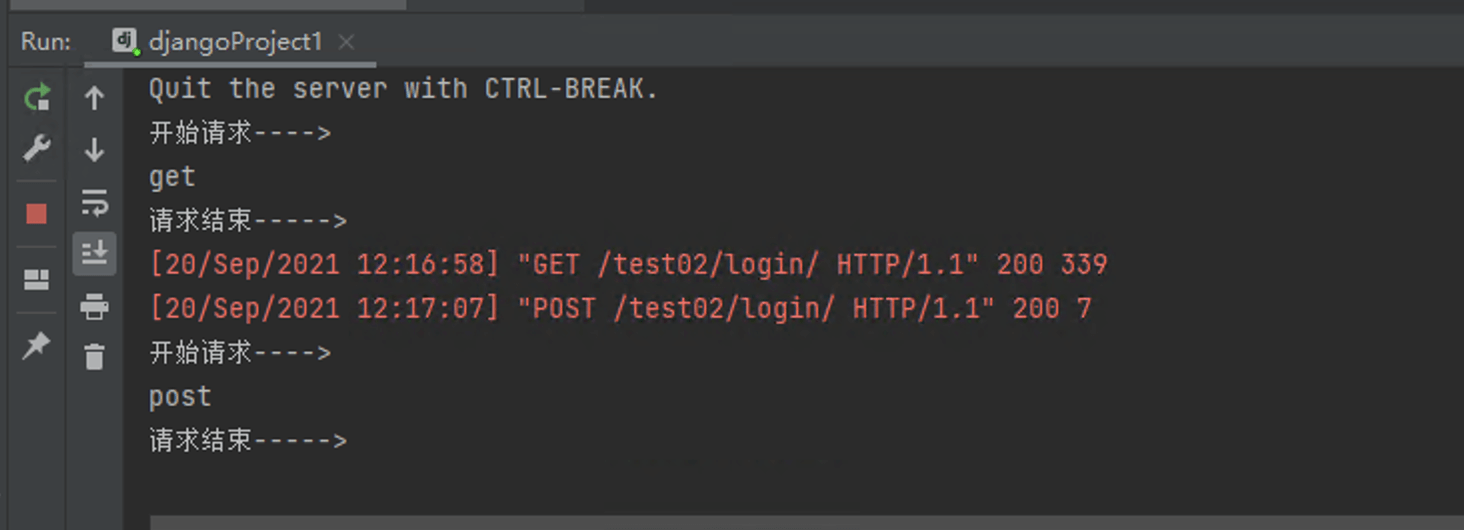Print the console output
Image resolution: width=1464 pixels, height=530 pixels.
point(94,306)
